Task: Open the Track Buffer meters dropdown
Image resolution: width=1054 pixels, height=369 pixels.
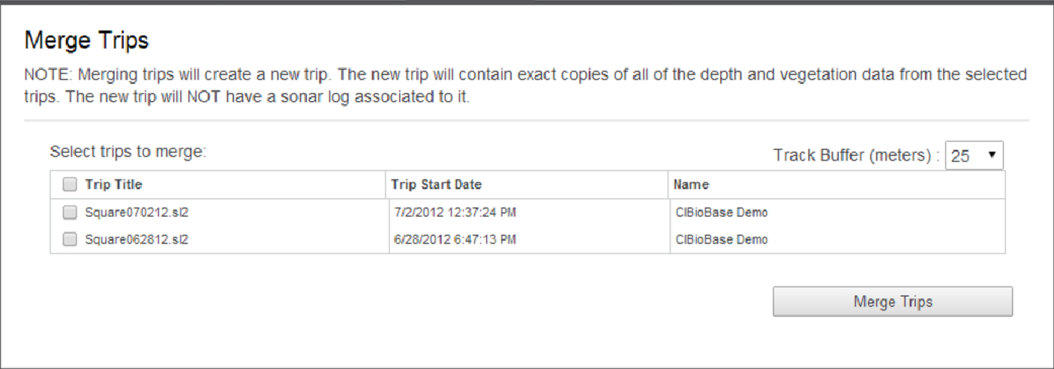Action: pyautogui.click(x=974, y=155)
